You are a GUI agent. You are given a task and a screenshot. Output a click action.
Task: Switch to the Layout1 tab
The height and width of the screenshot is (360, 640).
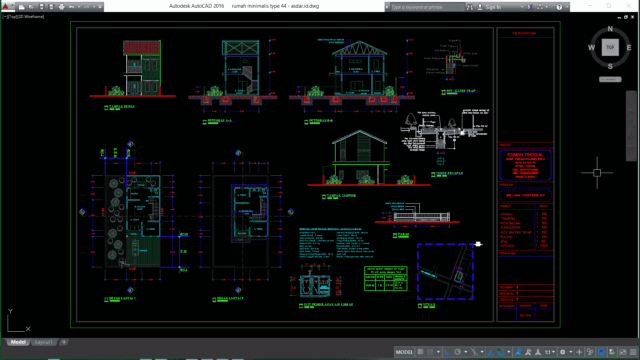click(44, 342)
